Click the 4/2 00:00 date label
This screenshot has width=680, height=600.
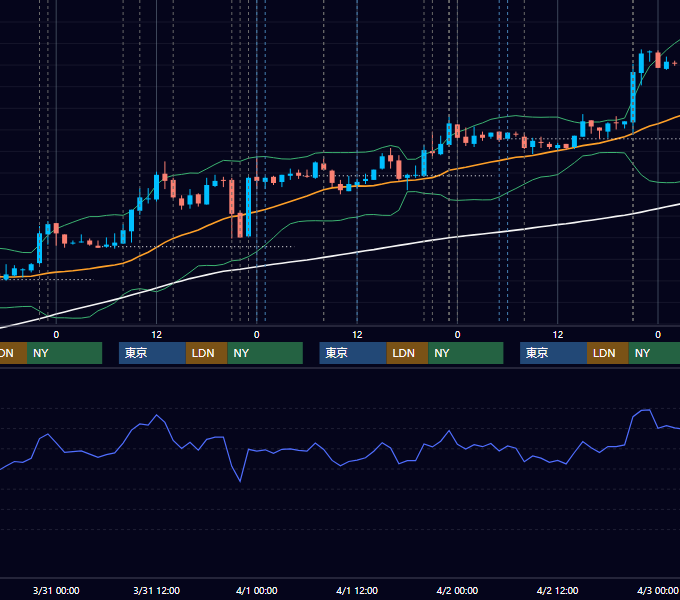[x=457, y=590]
